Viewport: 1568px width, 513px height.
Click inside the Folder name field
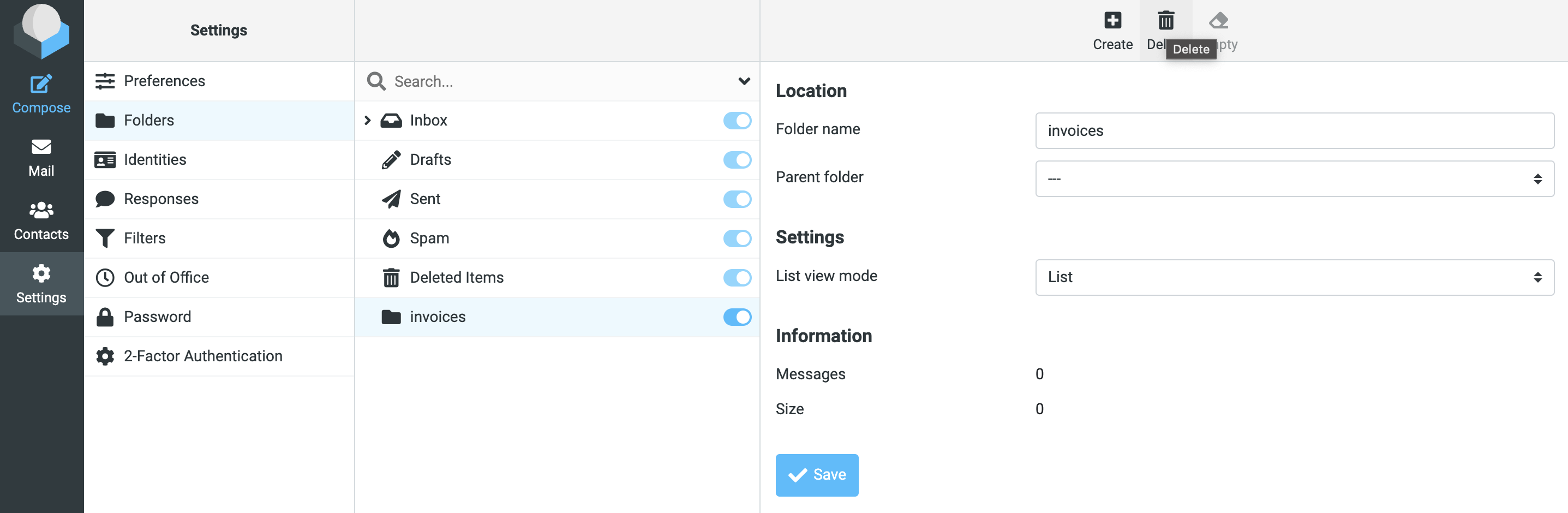point(1295,130)
